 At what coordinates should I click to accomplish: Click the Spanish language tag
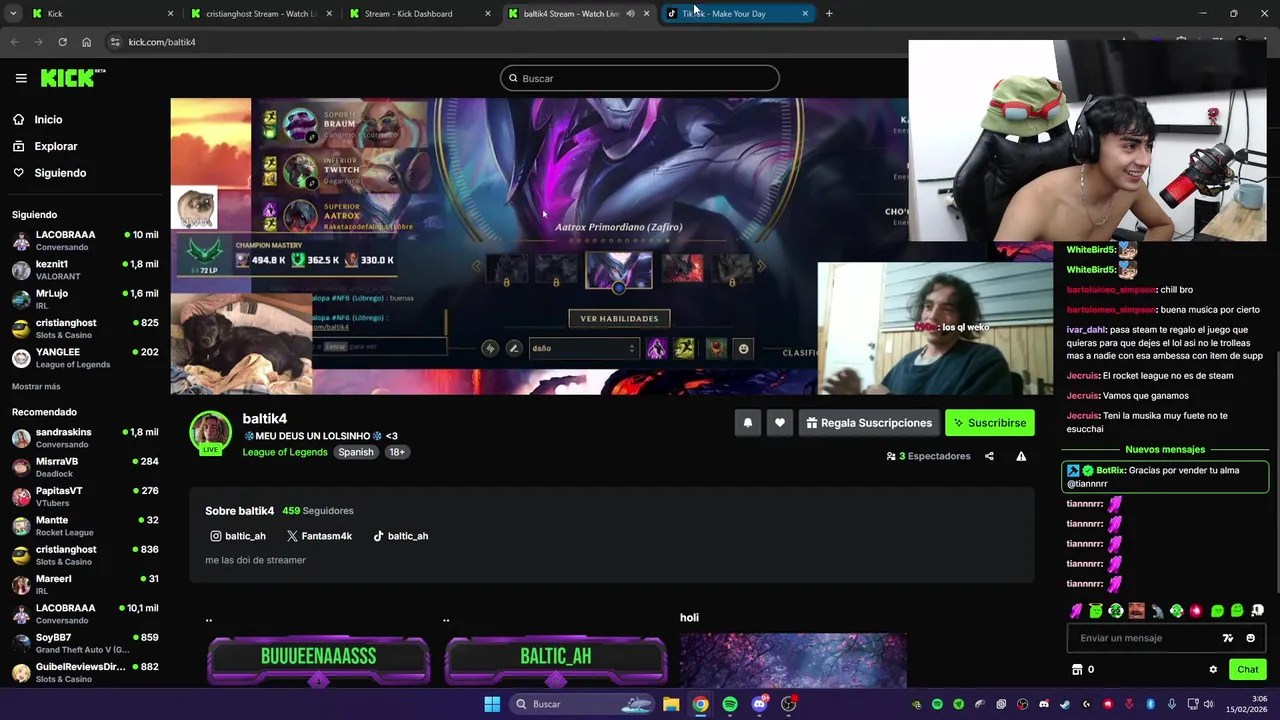tap(355, 452)
